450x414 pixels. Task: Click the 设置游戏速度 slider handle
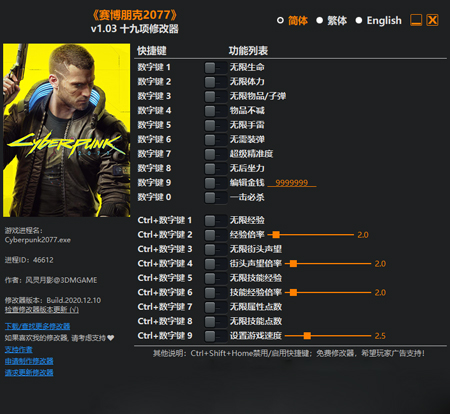click(307, 336)
